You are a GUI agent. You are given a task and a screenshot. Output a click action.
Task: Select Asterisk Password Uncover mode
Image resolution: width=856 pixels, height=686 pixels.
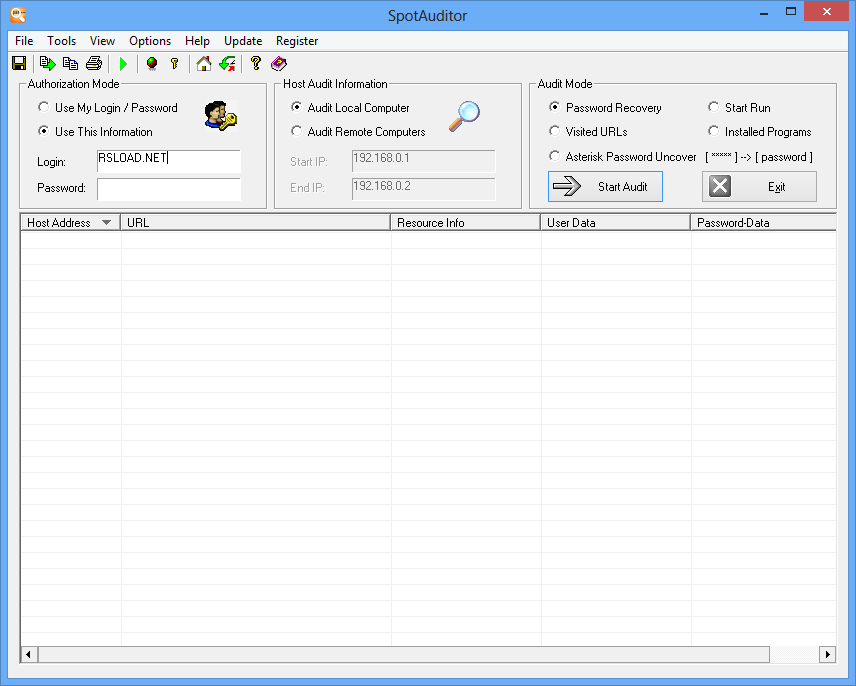click(623, 157)
